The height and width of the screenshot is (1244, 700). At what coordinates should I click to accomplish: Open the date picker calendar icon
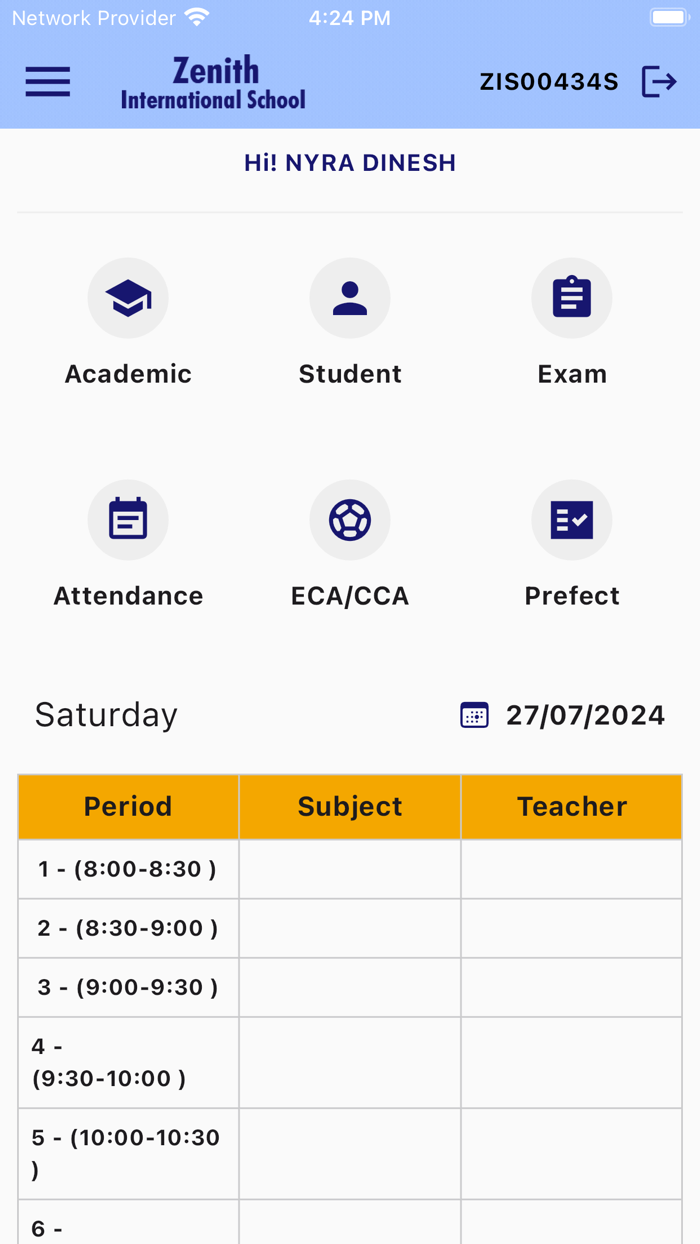(474, 714)
